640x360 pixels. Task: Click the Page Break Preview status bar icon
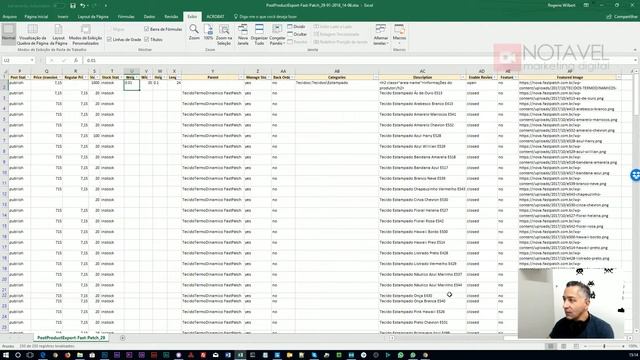[576, 346]
